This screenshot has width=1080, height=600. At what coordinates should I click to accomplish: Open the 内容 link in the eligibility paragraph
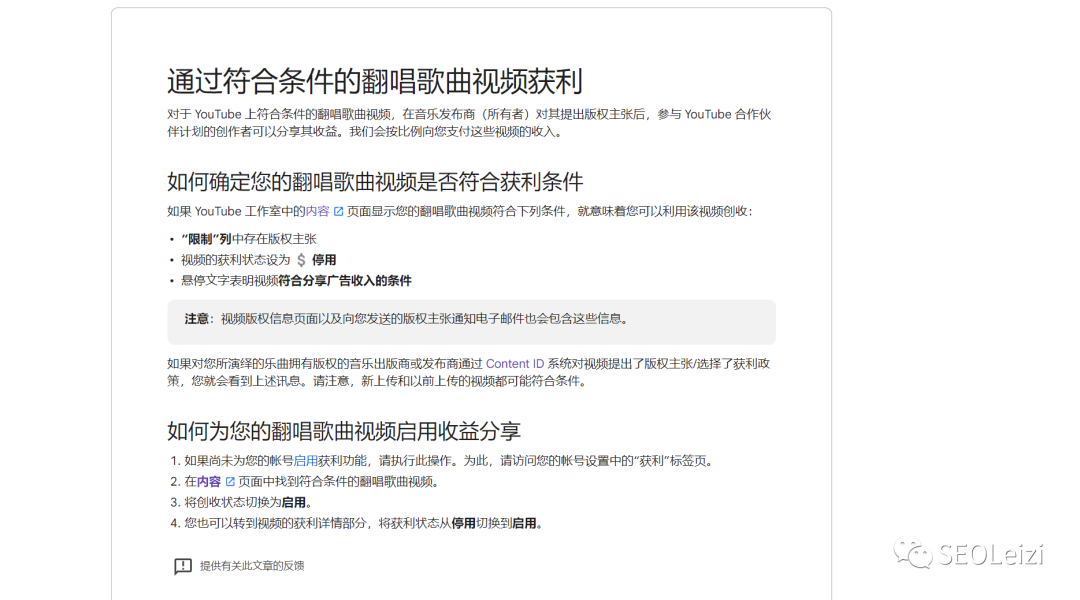[x=318, y=211]
